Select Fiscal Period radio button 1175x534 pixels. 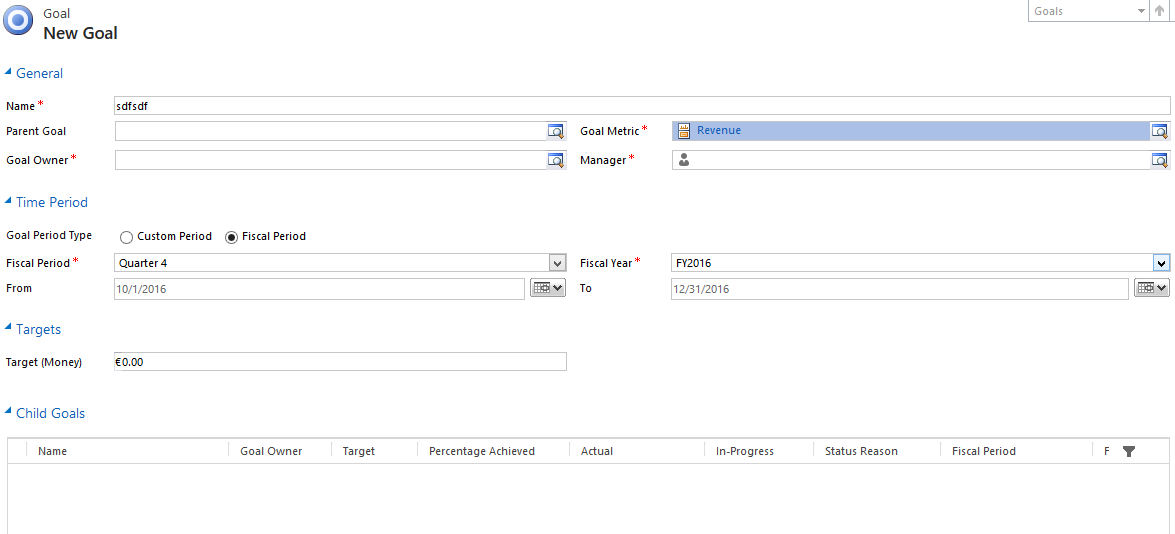pos(232,237)
